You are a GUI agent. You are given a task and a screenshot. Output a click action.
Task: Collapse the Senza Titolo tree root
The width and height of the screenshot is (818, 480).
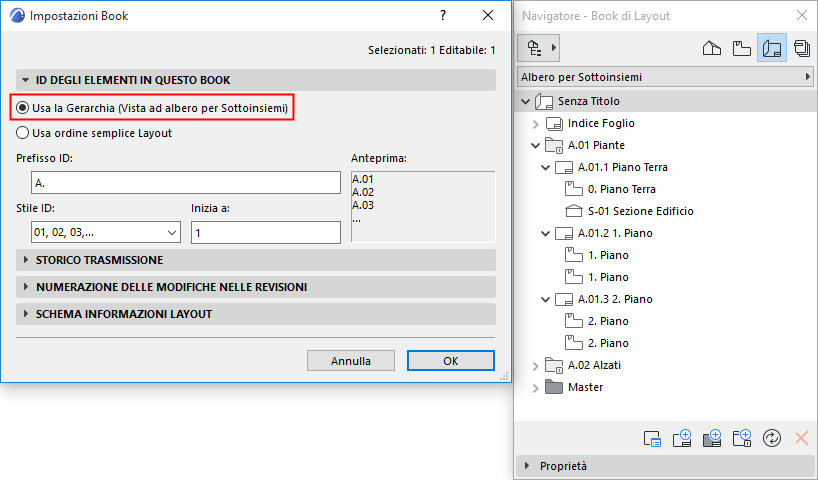pyautogui.click(x=525, y=101)
